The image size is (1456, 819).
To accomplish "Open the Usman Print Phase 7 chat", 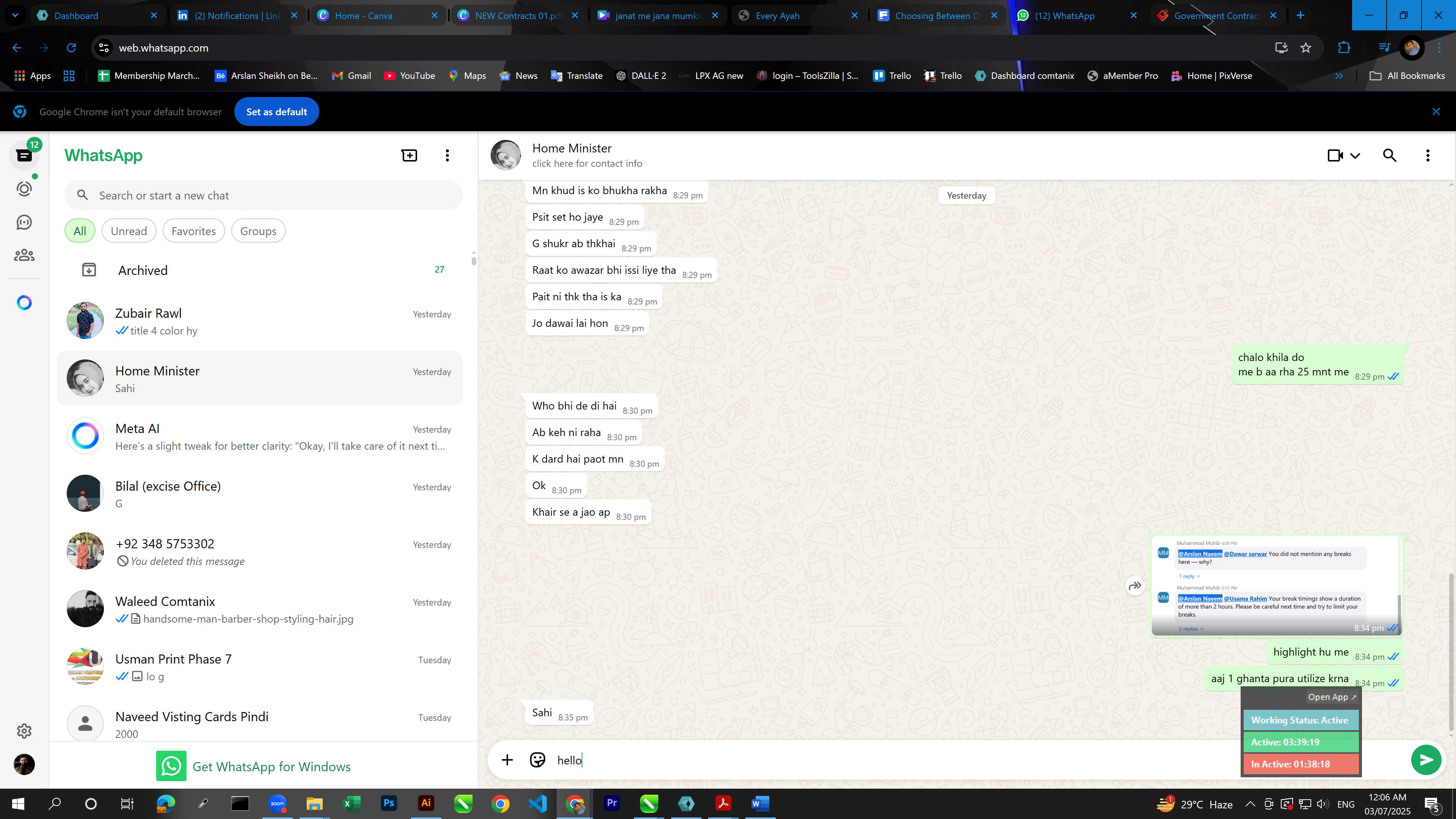I will coord(260,667).
